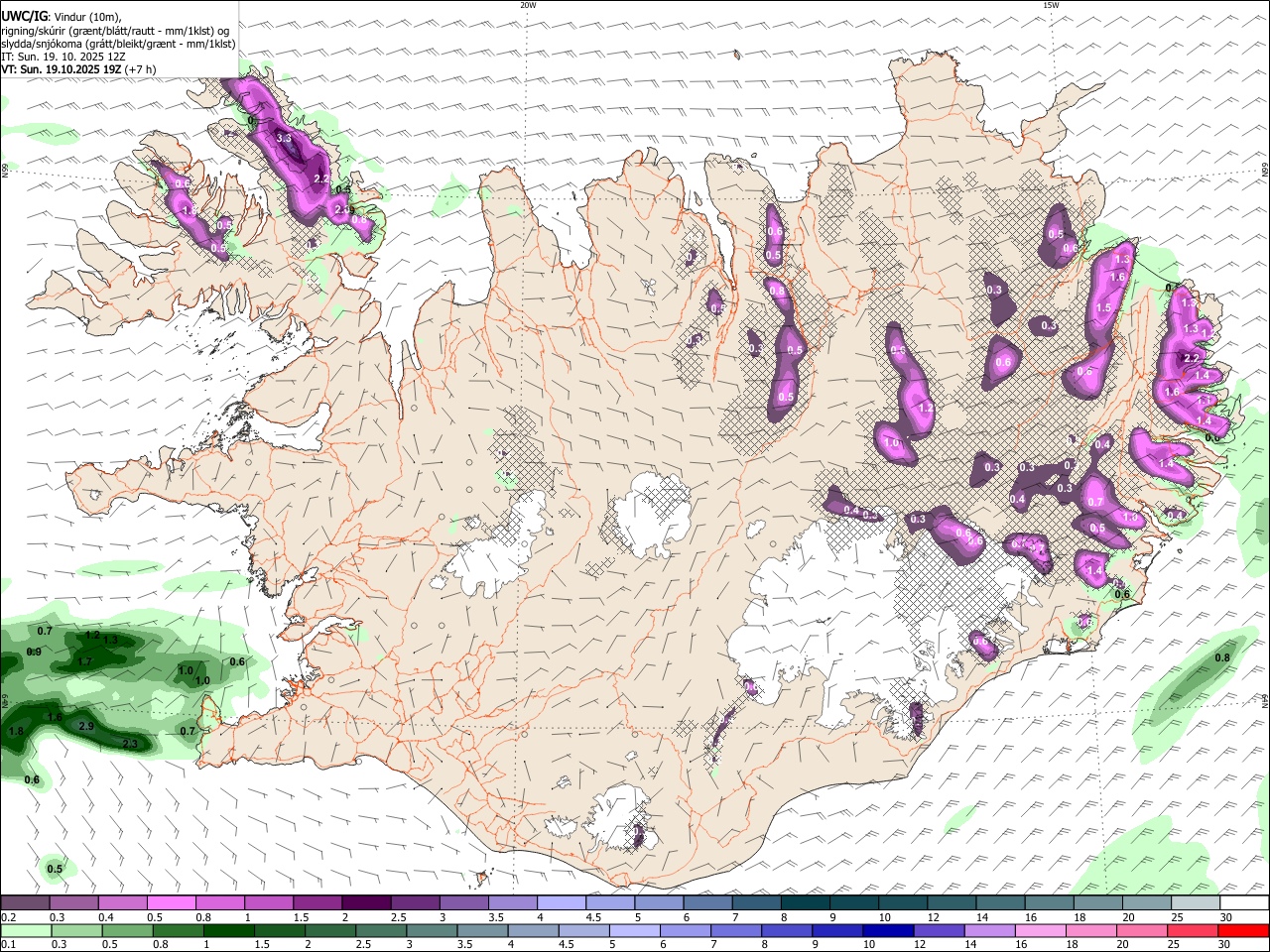Click the 1.8 rain value at the left map edge
This screenshot has height=952, width=1270.
16,731
